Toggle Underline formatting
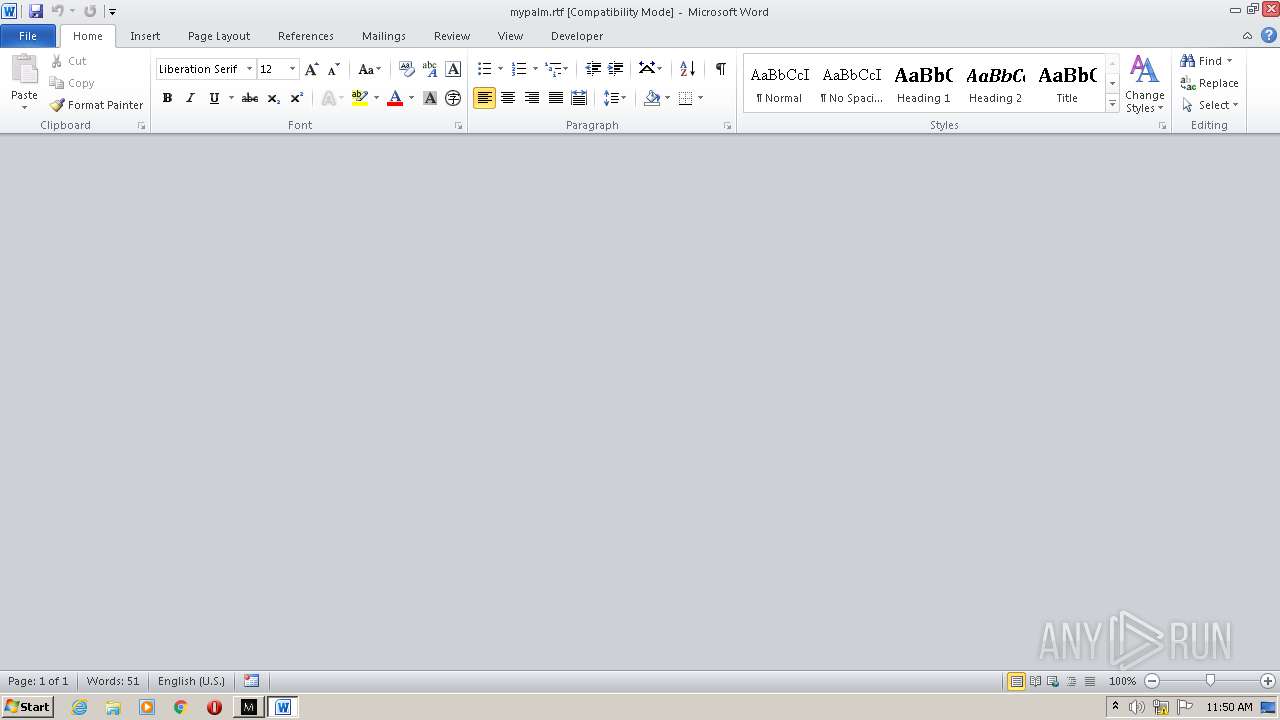This screenshot has width=1280, height=720. tap(214, 98)
